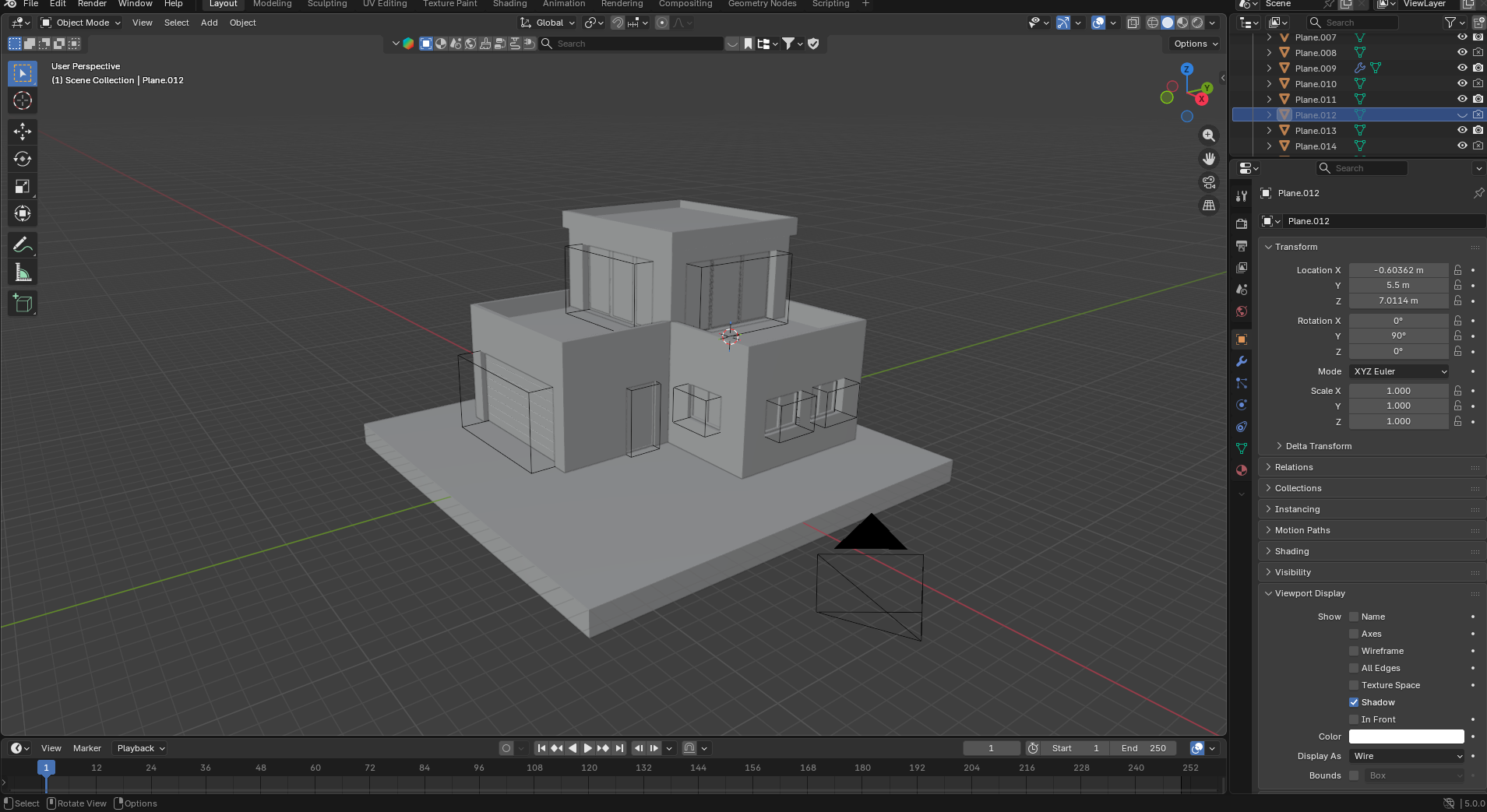Select the Move tool in the toolbar
This screenshot has height=812, width=1487.
pyautogui.click(x=23, y=131)
